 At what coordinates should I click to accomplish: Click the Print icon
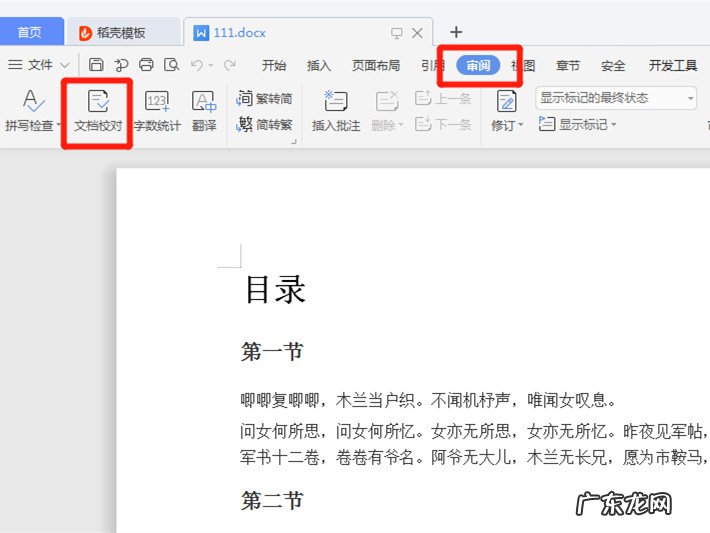tap(146, 65)
